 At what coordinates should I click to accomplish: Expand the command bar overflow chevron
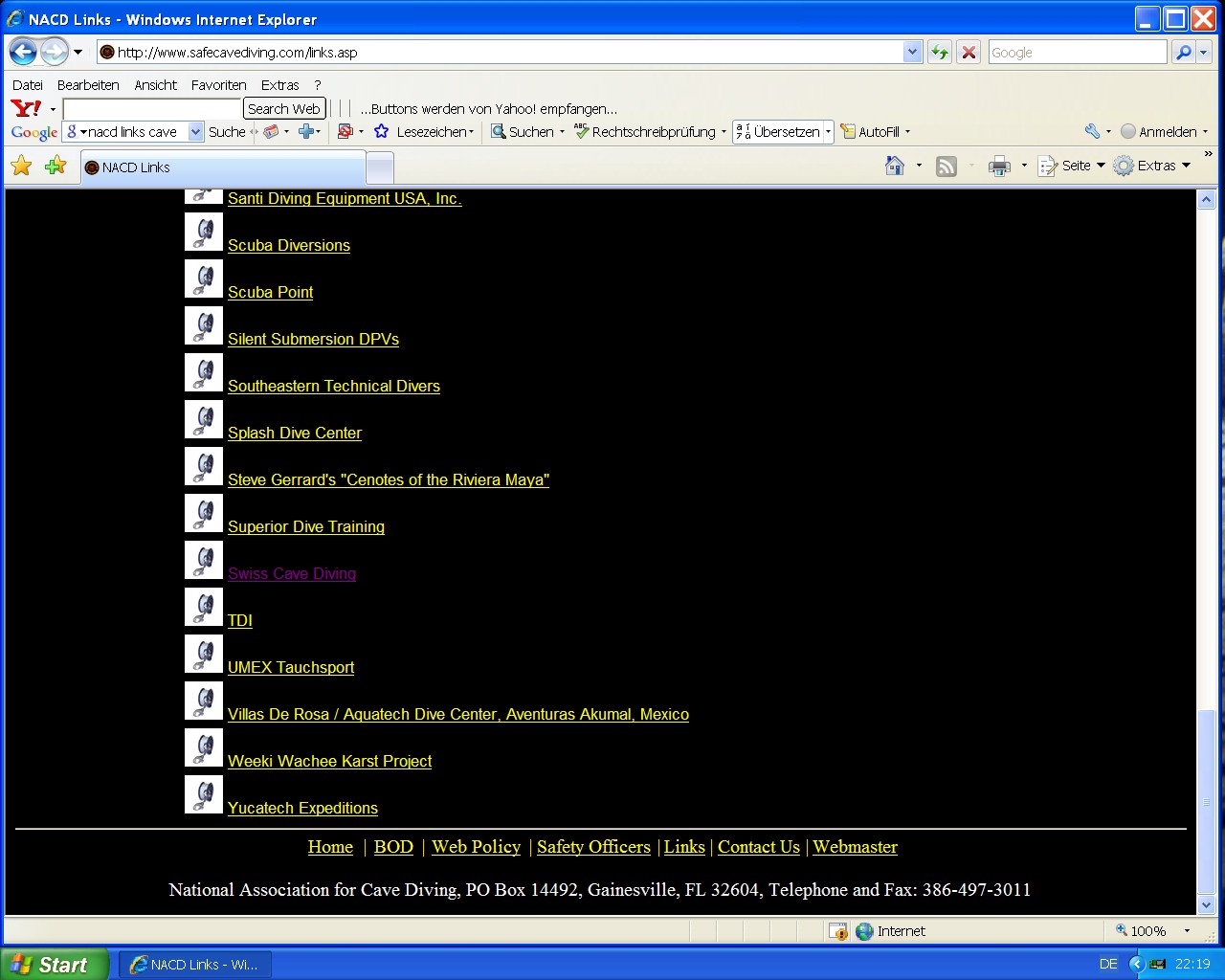[x=1208, y=154]
